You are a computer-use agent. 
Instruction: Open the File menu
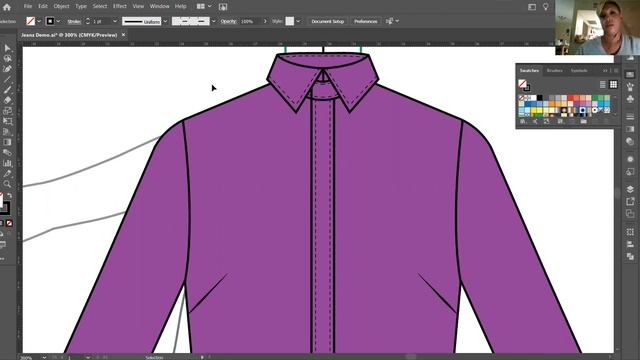click(x=28, y=7)
